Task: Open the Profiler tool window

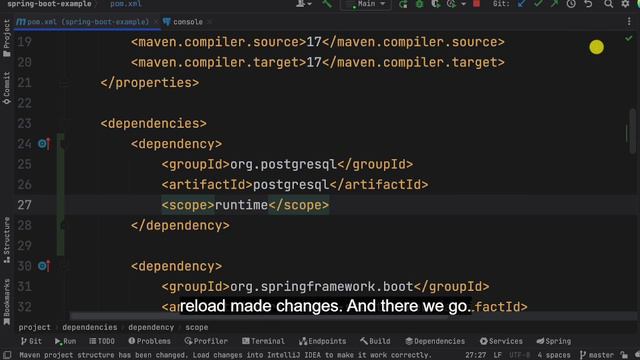Action: [206, 341]
